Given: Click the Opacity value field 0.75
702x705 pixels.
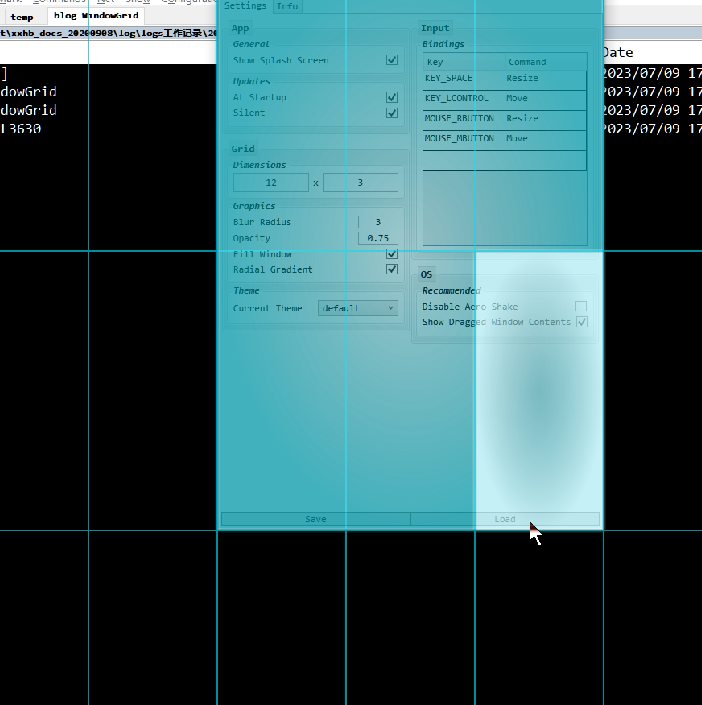Looking at the screenshot, I should pos(378,238).
